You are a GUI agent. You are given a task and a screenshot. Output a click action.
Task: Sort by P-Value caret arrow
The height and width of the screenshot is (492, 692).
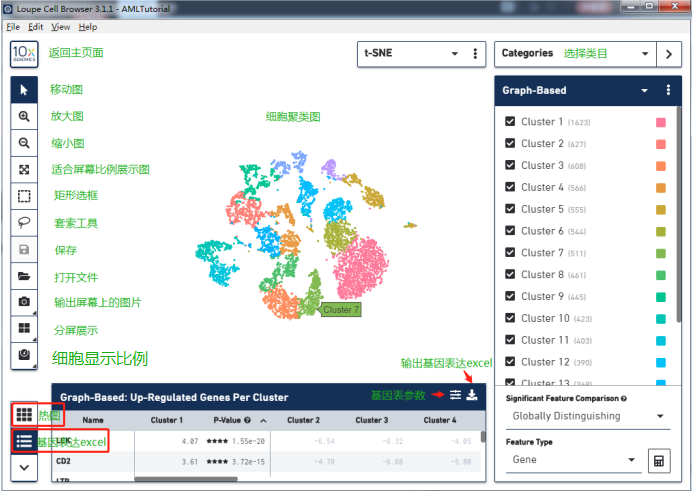point(263,421)
